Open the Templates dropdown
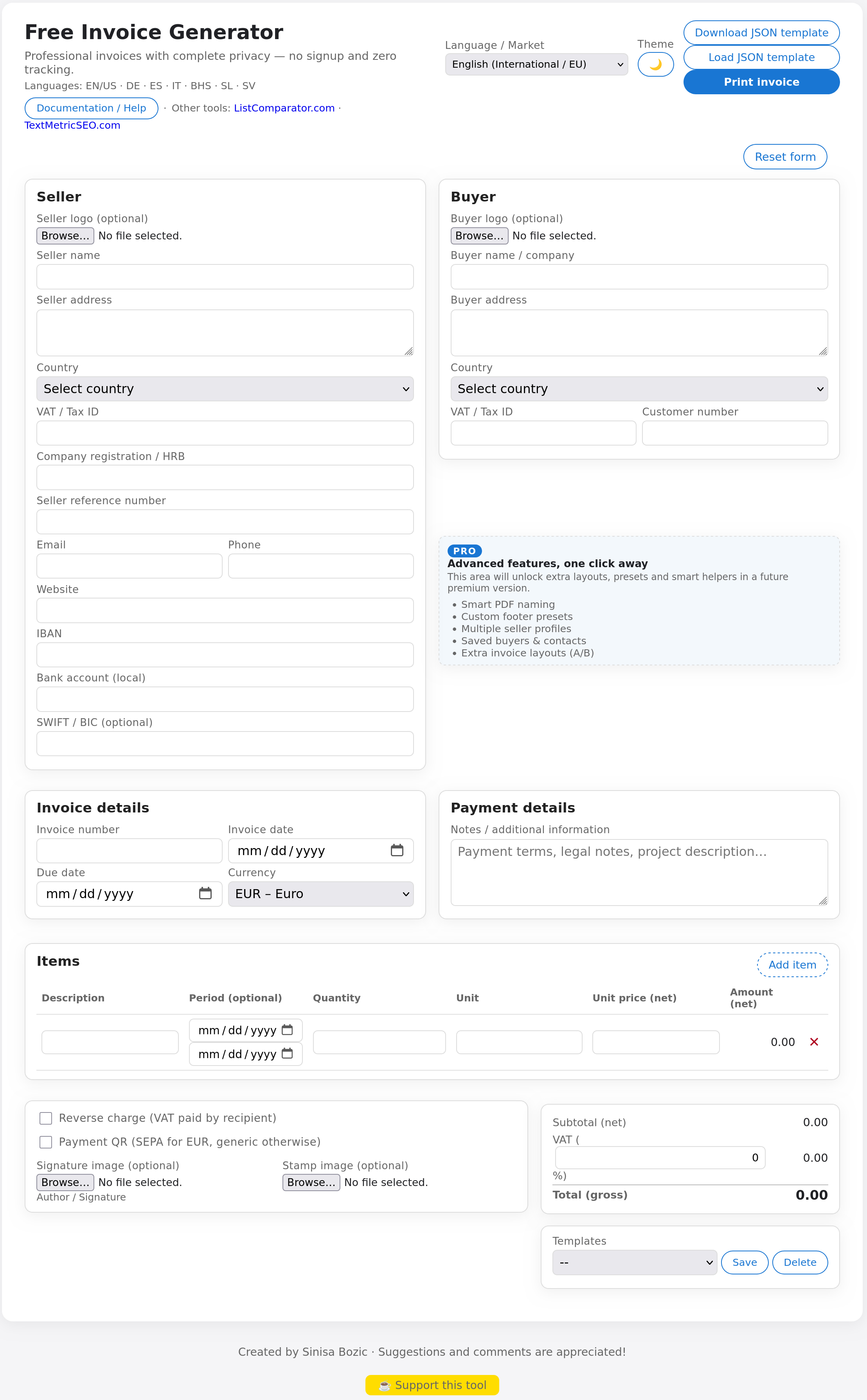This screenshot has height=1400, width=867. click(634, 1262)
